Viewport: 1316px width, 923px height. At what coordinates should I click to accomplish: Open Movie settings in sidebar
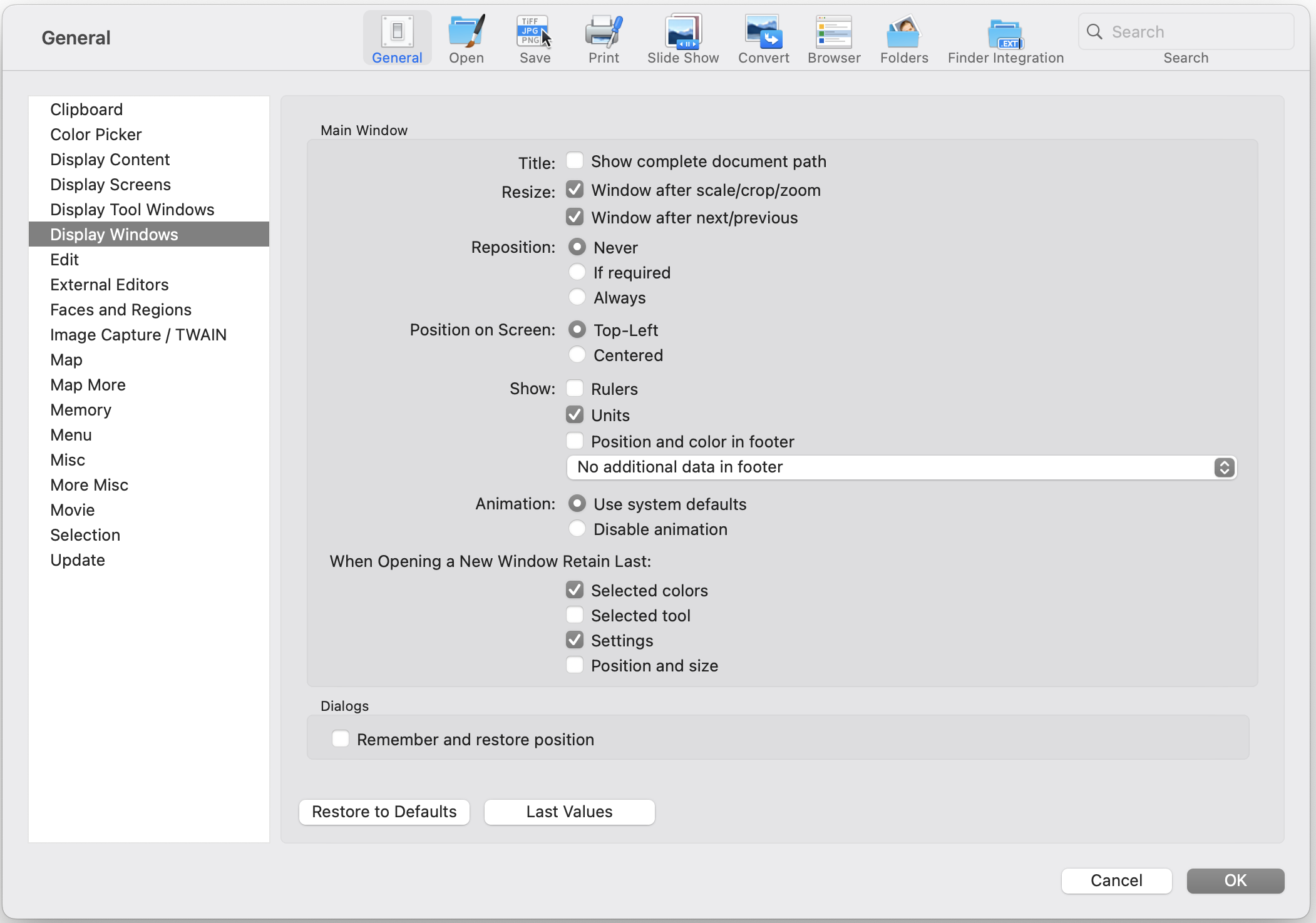point(149,510)
